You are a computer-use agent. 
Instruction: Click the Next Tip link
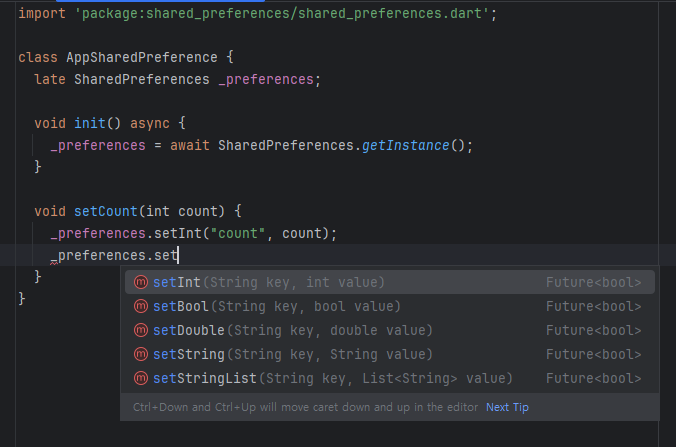(x=507, y=407)
